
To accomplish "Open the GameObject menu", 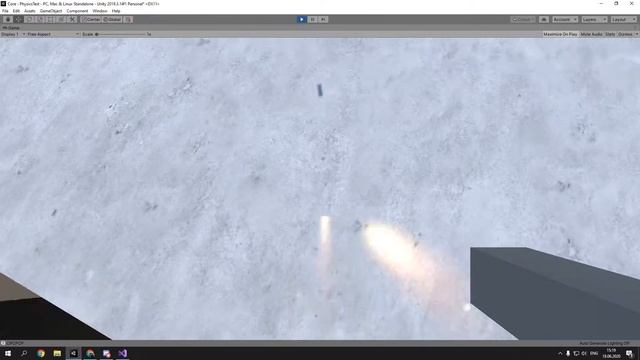I will click(51, 11).
